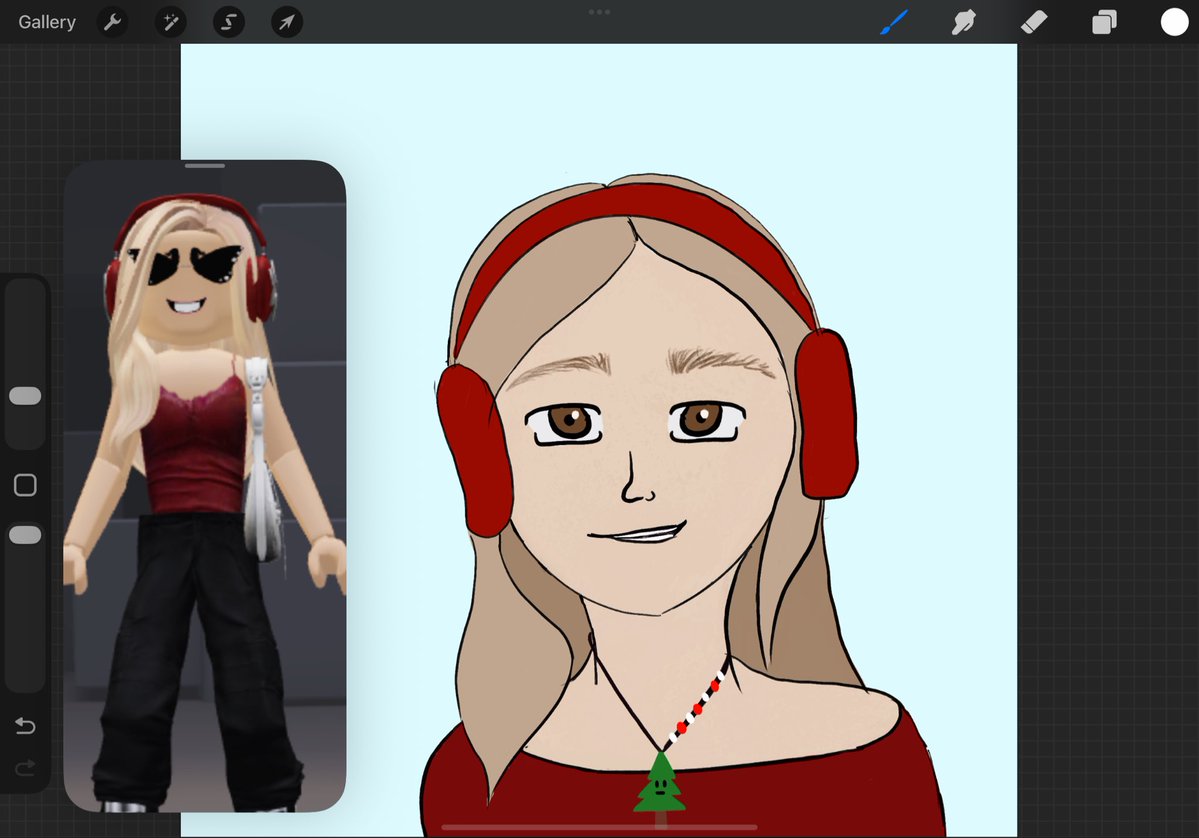Image resolution: width=1199 pixels, height=838 pixels.
Task: Tap the grab handle atop the reference window
Action: tap(205, 165)
